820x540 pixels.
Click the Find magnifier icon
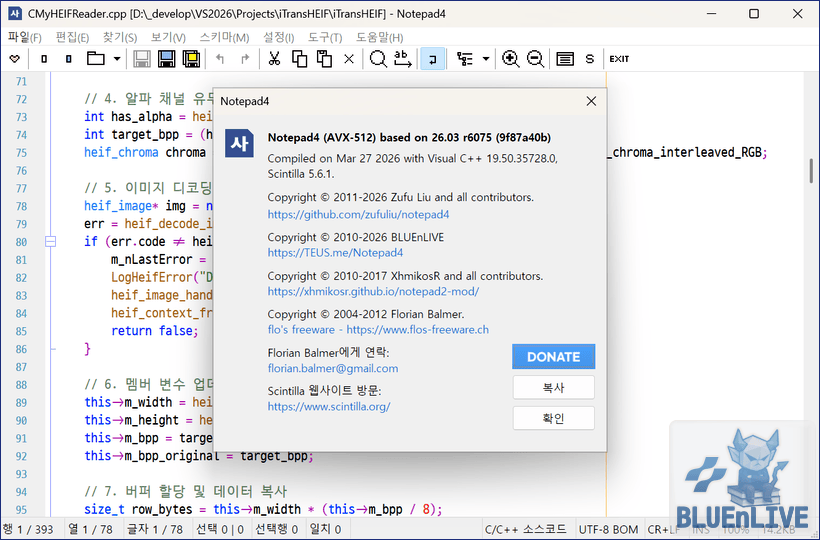(378, 59)
